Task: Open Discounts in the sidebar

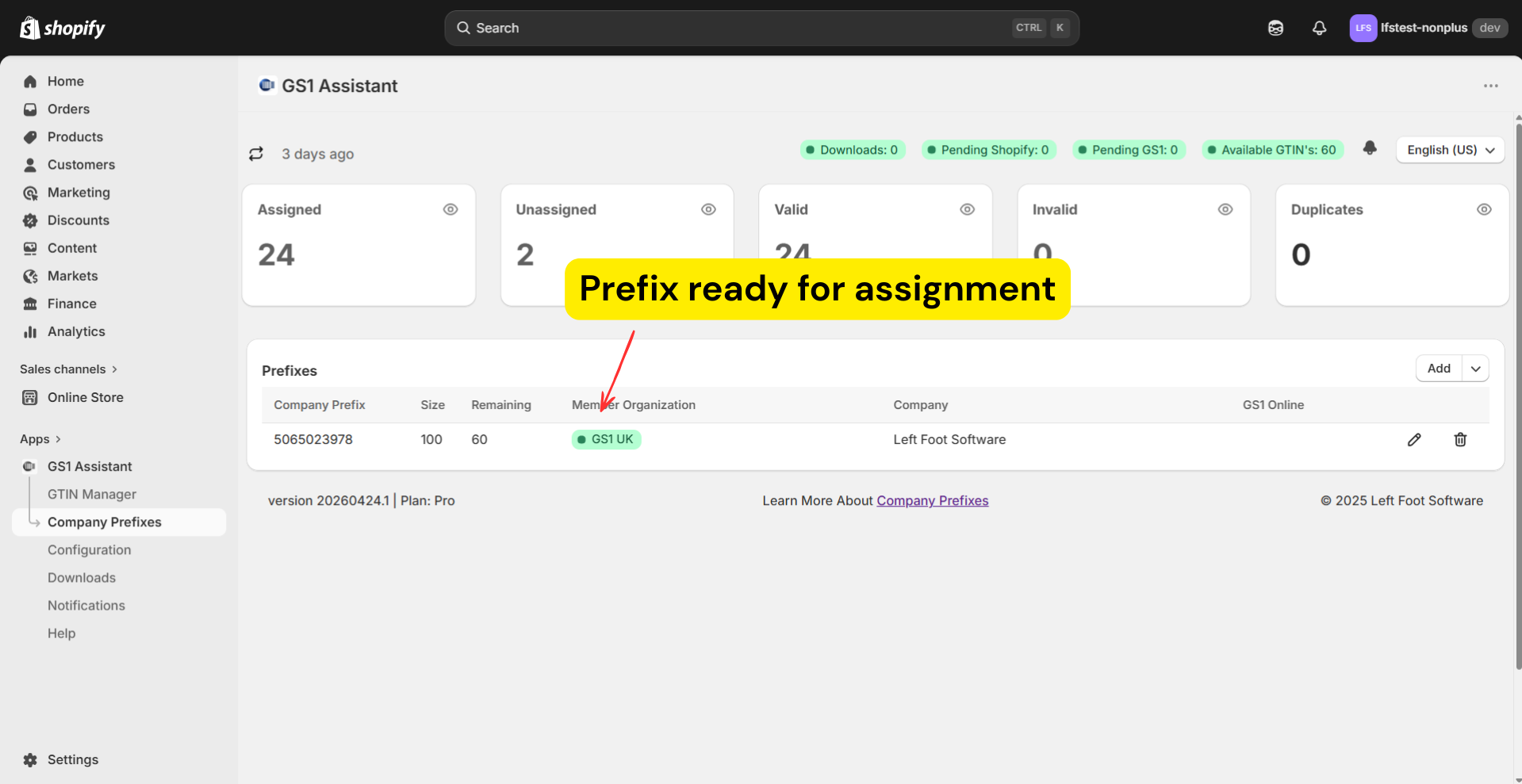Action: pos(79,220)
